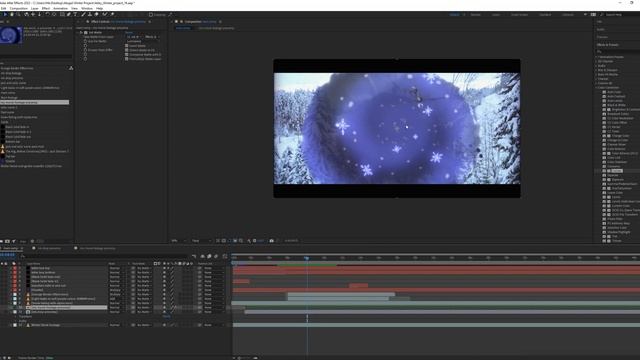The height and width of the screenshot is (360, 640).
Task: Click the Photo Filter effect icon
Action: click(x=604, y=219)
